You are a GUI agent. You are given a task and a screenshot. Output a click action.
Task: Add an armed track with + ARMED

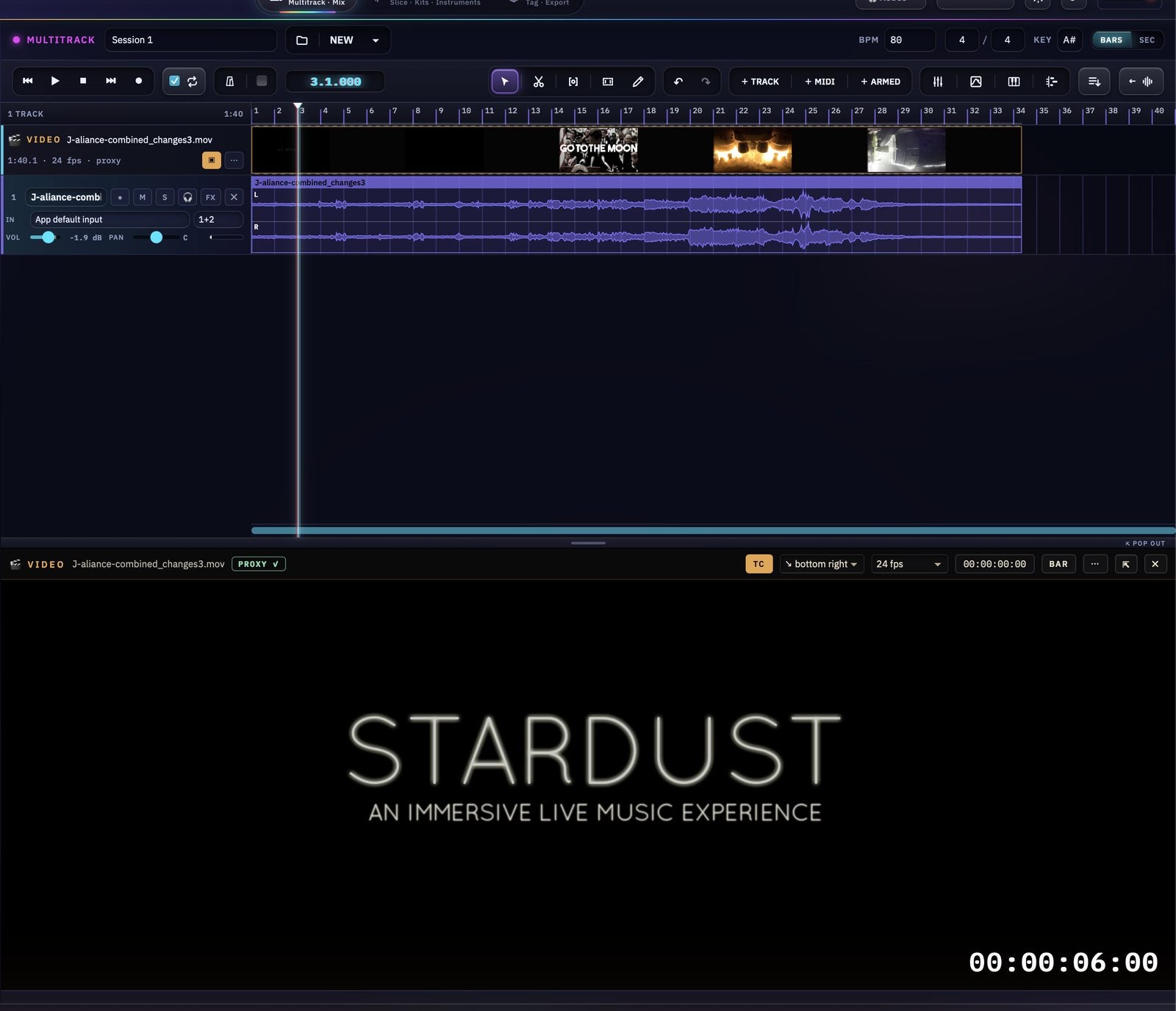881,82
